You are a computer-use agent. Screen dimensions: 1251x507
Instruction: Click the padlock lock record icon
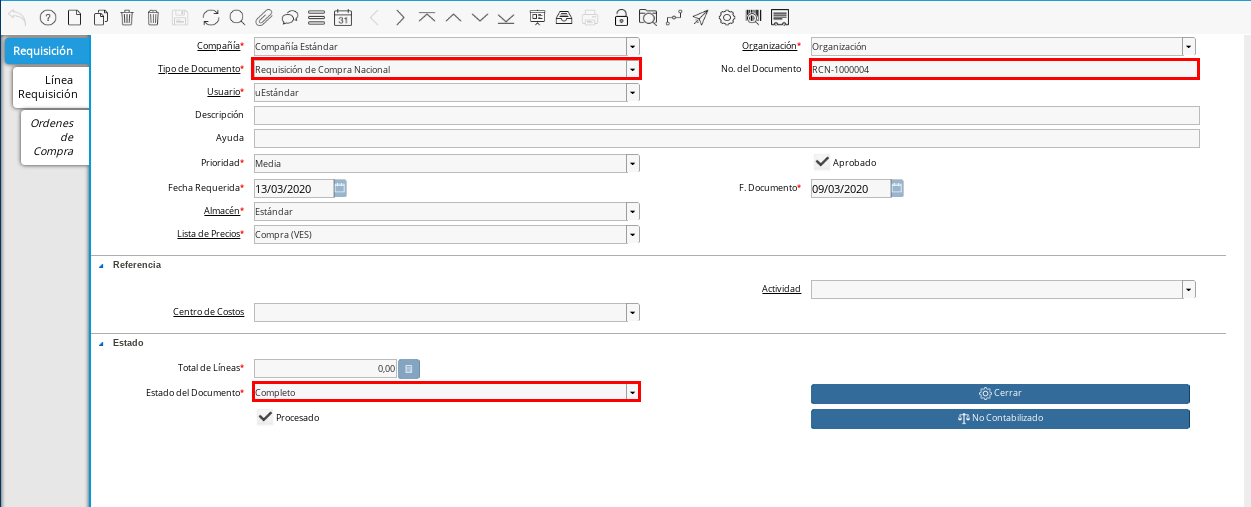coord(622,17)
